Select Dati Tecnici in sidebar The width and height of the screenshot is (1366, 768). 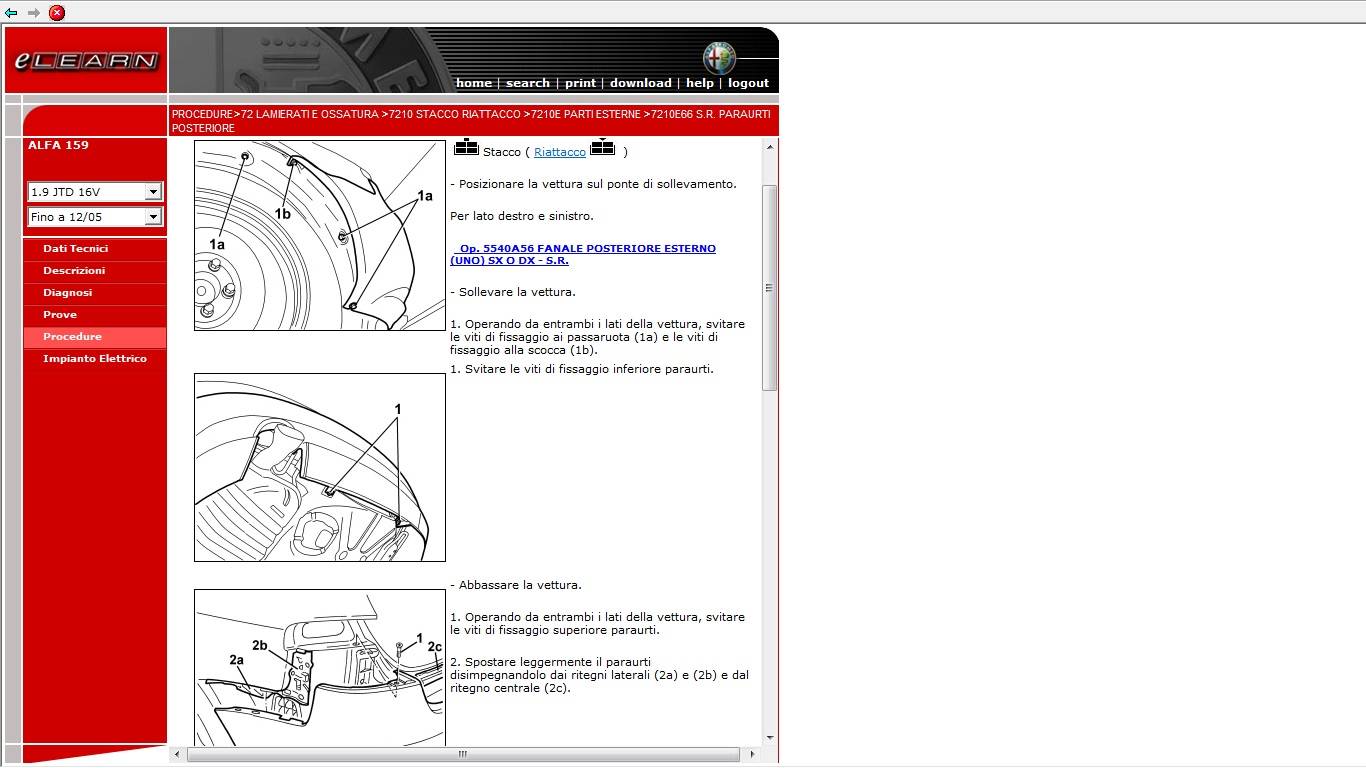point(75,248)
